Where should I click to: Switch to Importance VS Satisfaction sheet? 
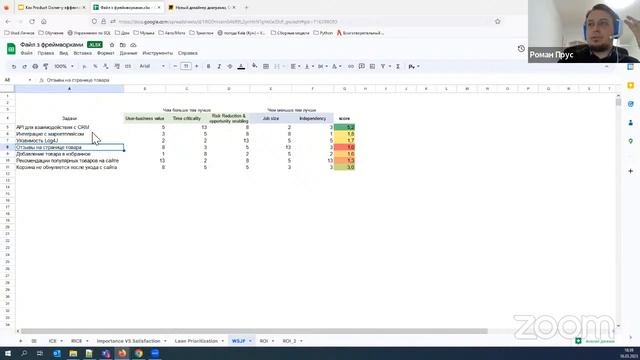[x=129, y=341]
